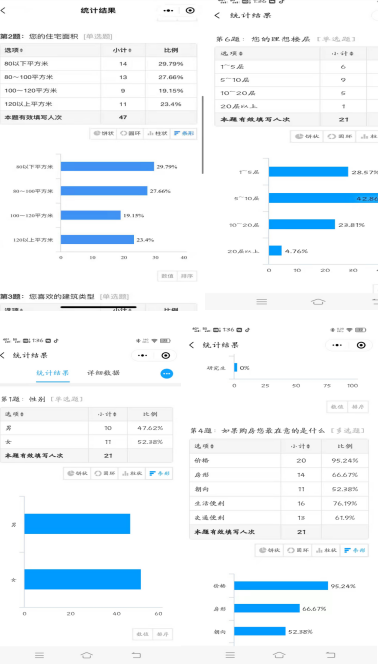Image resolution: width=378 pixels, height=667 pixels.
Task: Choose bar chart (条形) for the 购房最在意 question
Action: [x=354, y=550]
